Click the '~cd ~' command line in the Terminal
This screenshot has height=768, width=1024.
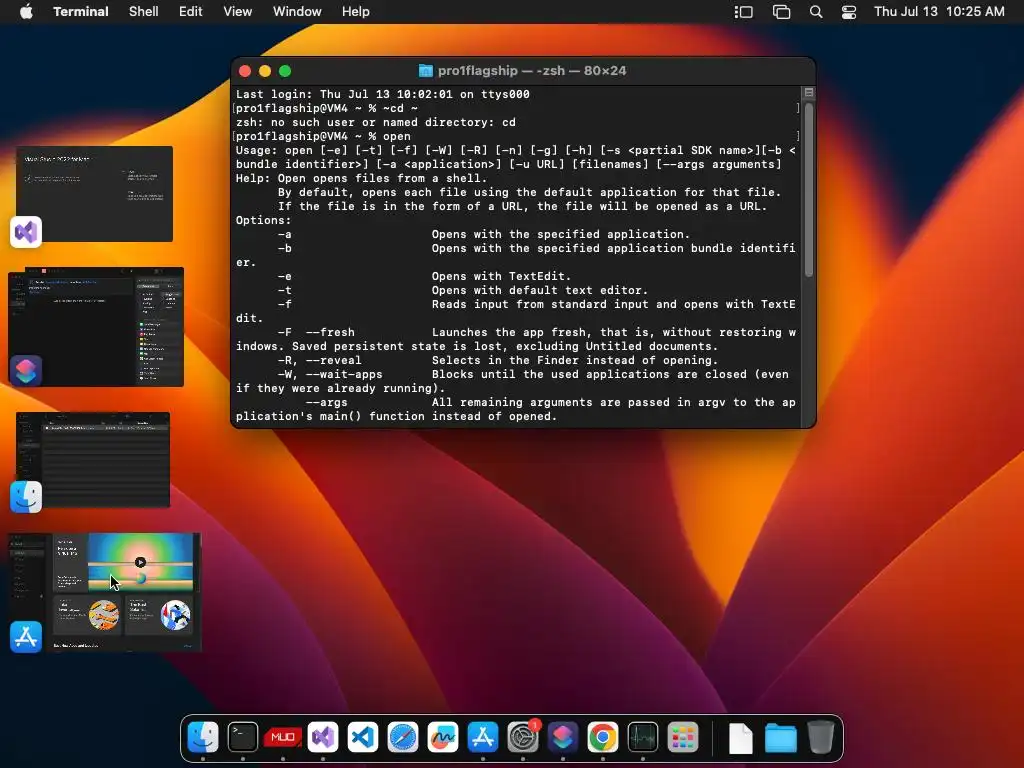click(327, 108)
